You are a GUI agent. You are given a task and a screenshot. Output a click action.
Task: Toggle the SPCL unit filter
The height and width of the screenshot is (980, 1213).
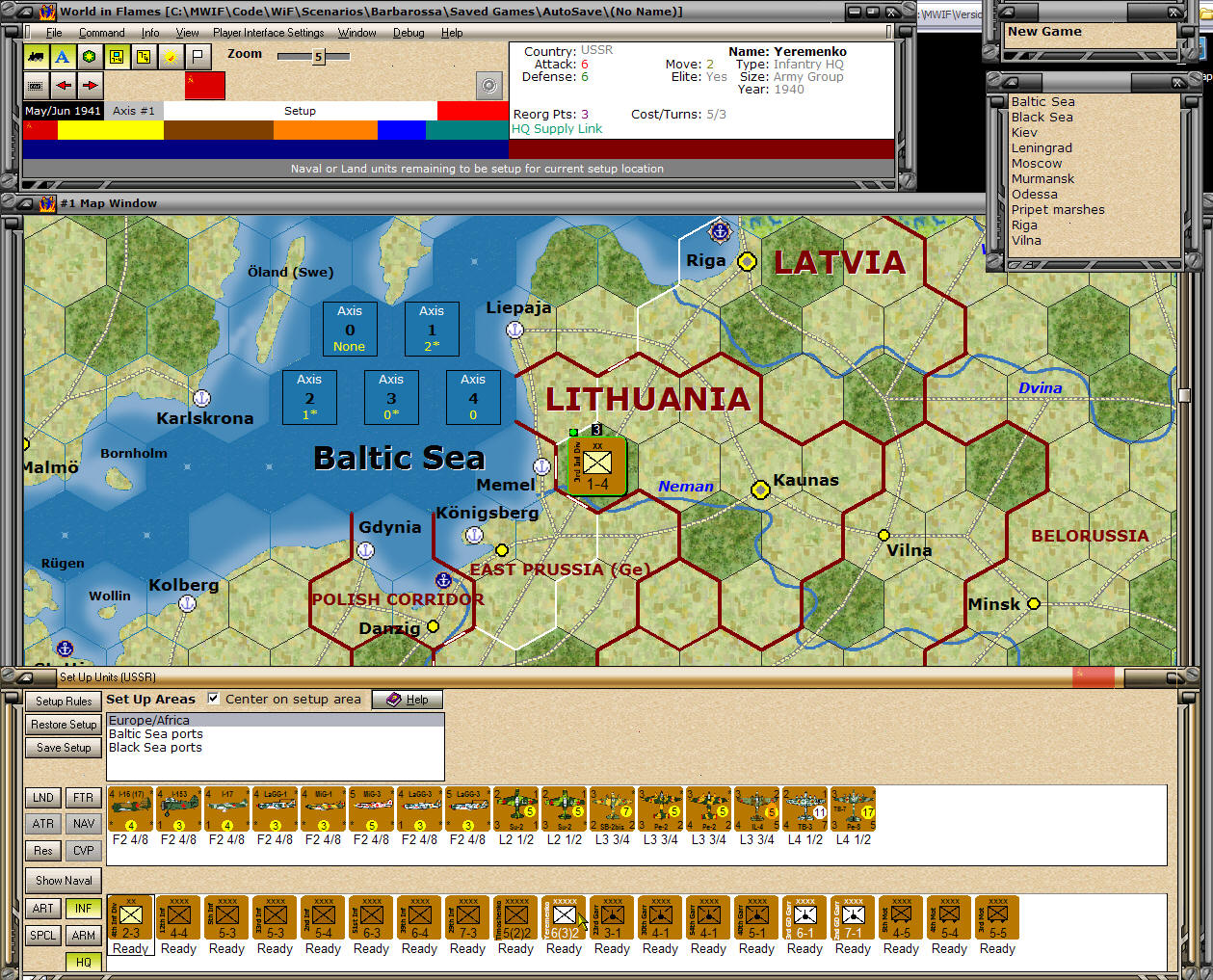coord(43,936)
